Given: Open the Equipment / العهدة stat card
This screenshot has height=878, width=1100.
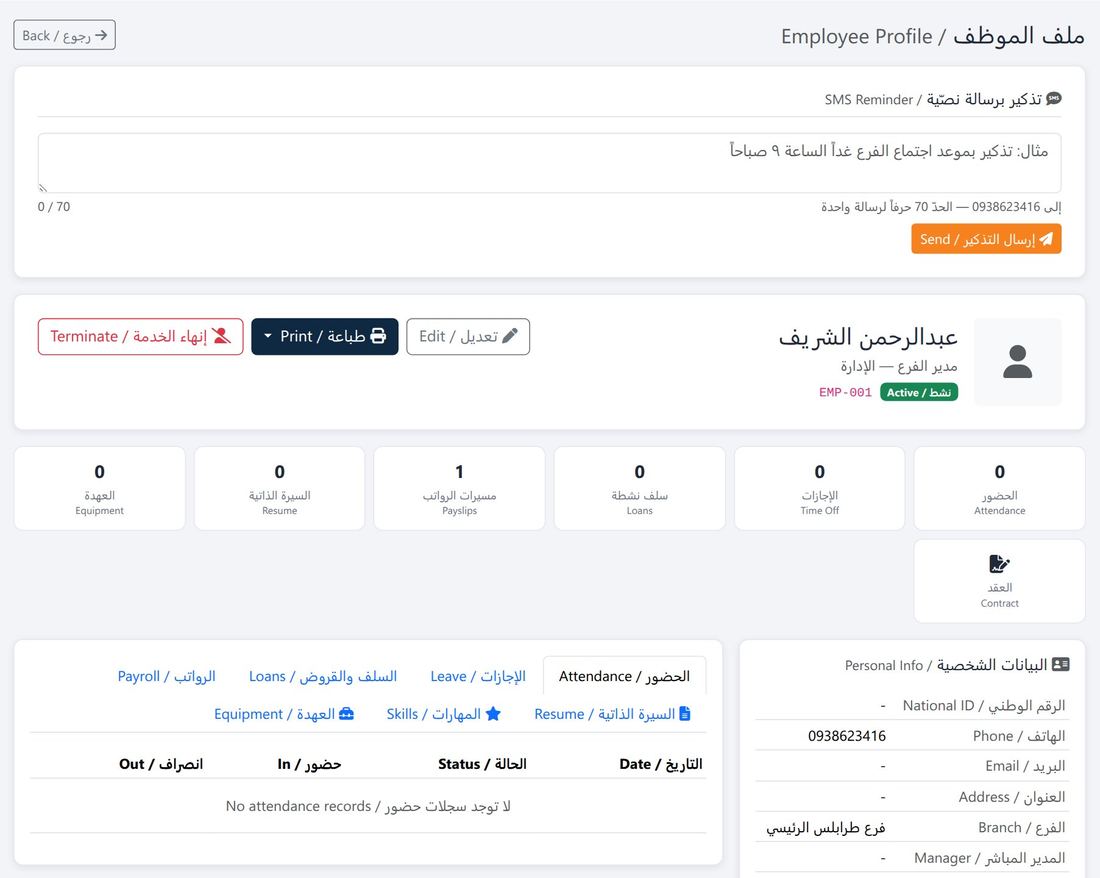Looking at the screenshot, I should (100, 488).
